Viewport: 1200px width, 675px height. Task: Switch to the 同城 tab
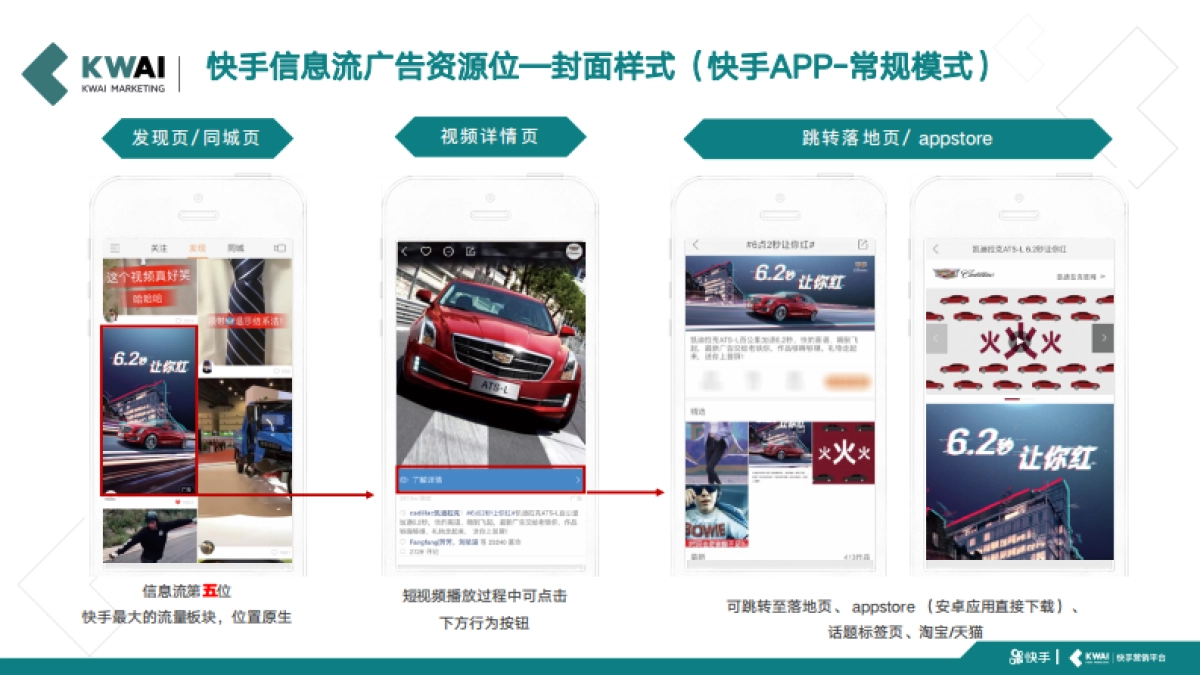235,248
